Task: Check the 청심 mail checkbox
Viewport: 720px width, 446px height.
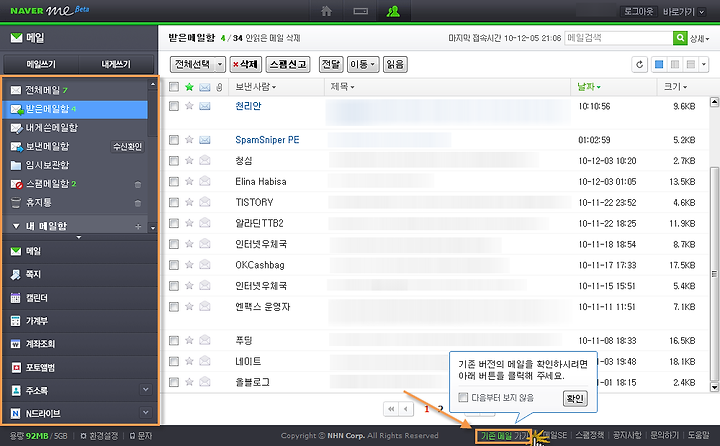Action: click(174, 160)
